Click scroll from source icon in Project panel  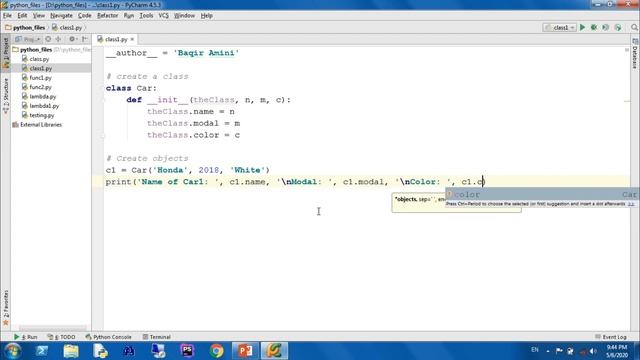pyautogui.click(x=48, y=39)
